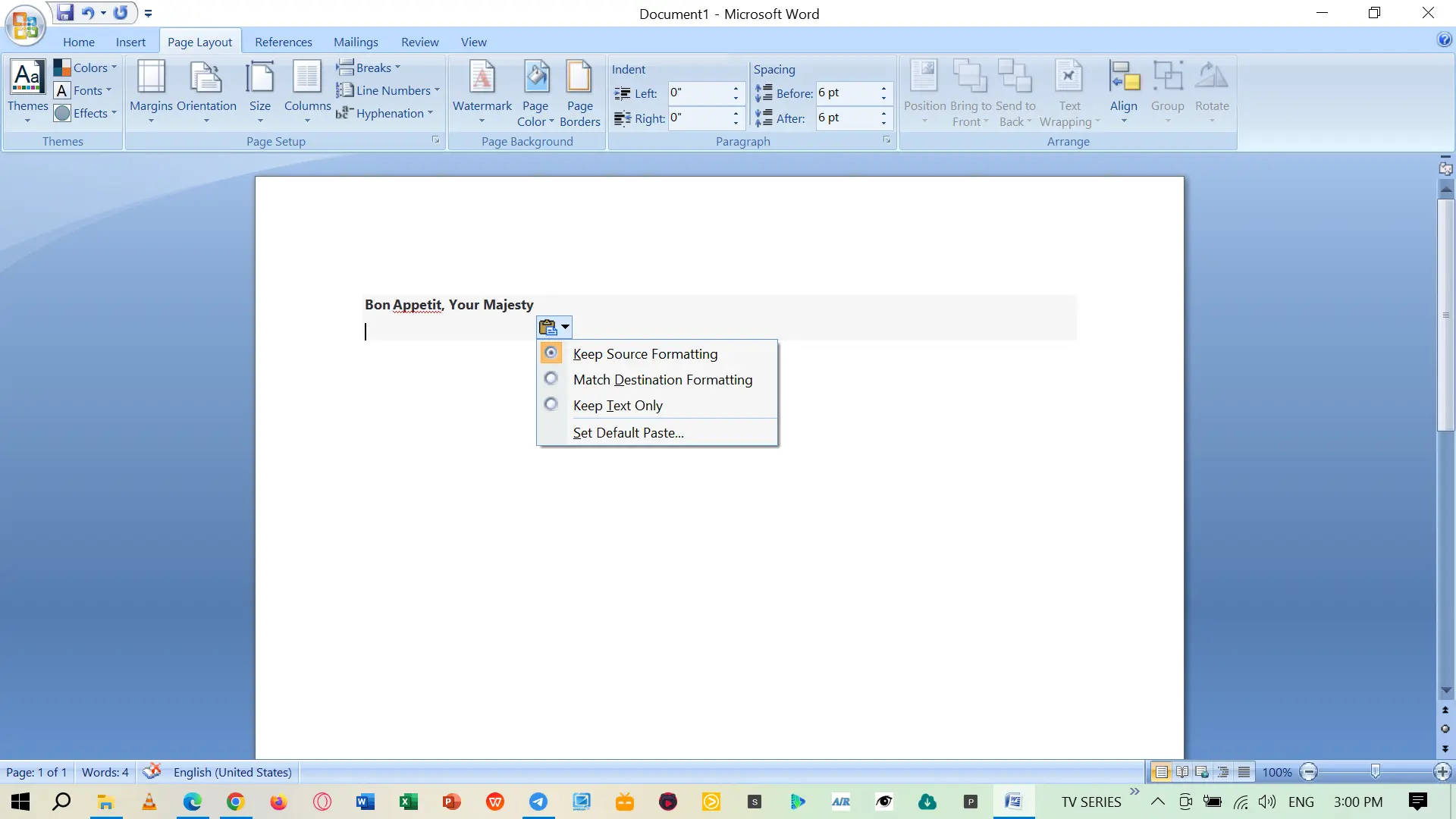Image resolution: width=1456 pixels, height=819 pixels.
Task: Open PowerPoint from the taskbar
Action: click(451, 802)
